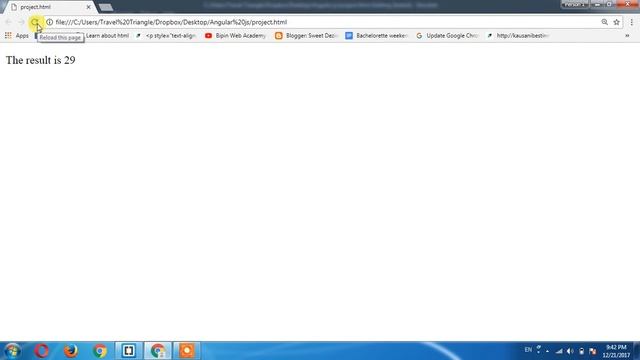Close the project.html tab
Screen dimensions: 640x360
(89, 7)
